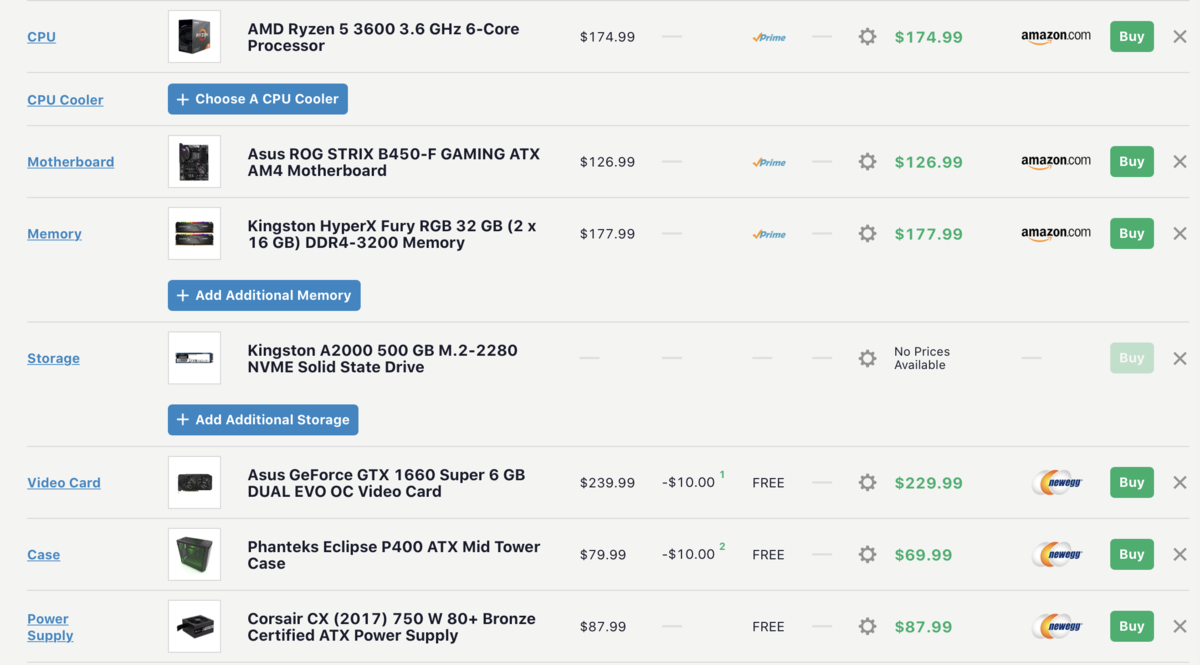Open the HyperX Fury memory thumbnail
This screenshot has width=1200, height=665.
coord(194,234)
